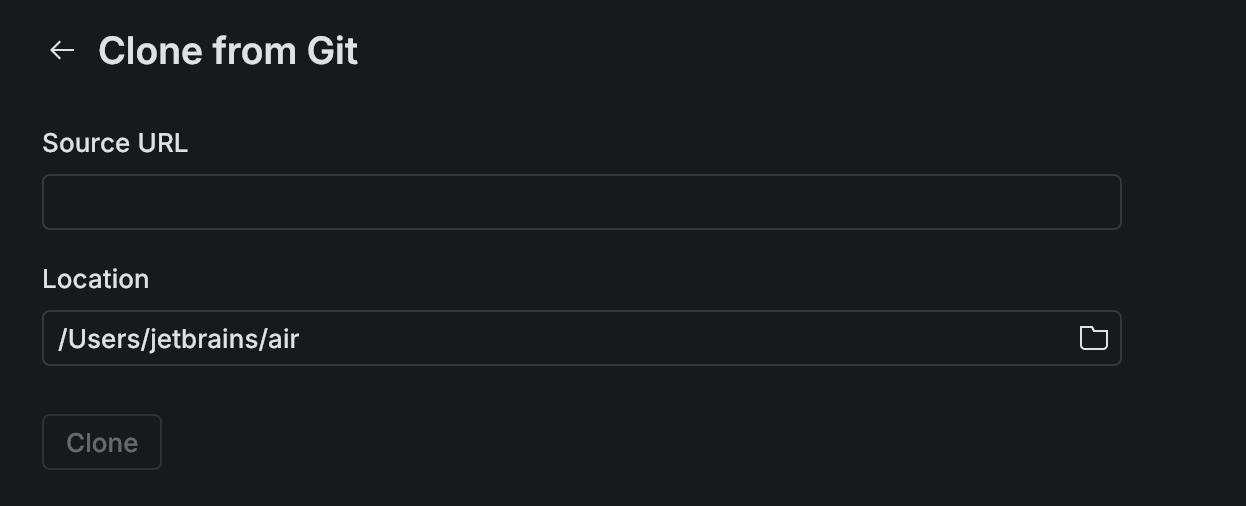Click the "Clone from Git" heading

pyautogui.click(x=228, y=50)
